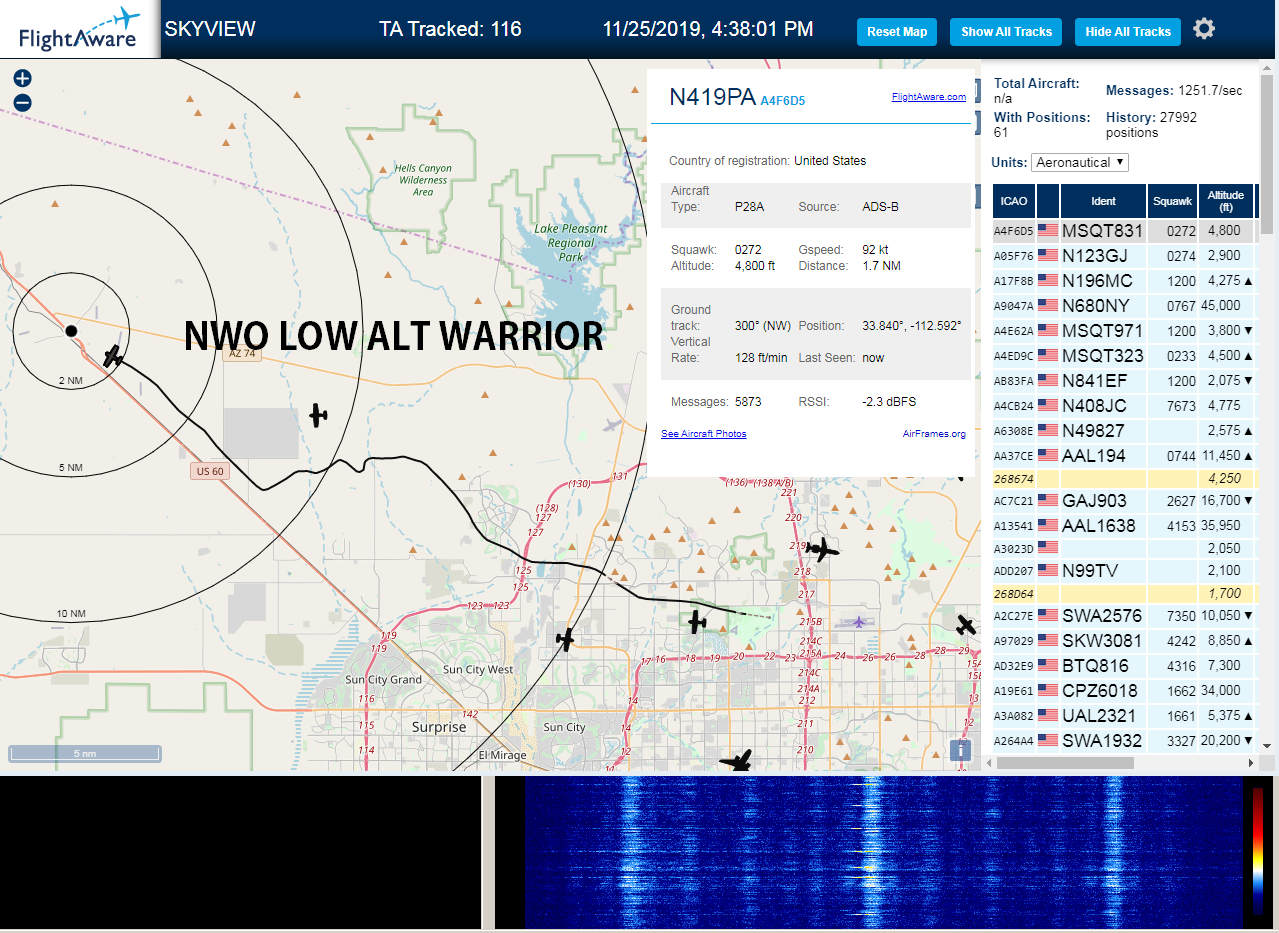Select the AAL1638 aircraft row
This screenshot has width=1279, height=933.
pos(1124,526)
